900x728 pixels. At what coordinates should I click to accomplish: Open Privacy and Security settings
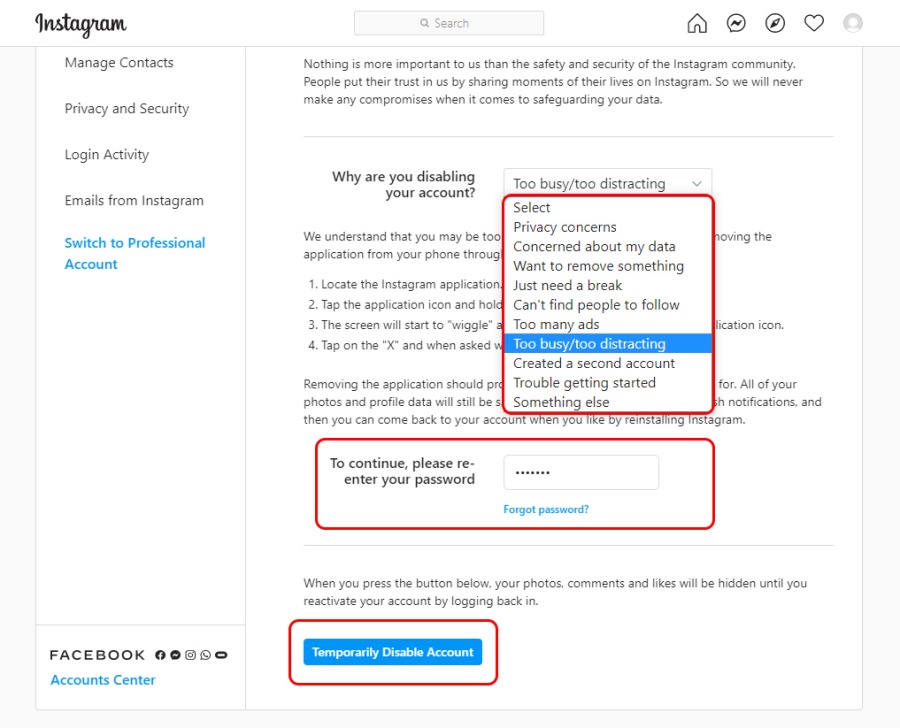127,109
